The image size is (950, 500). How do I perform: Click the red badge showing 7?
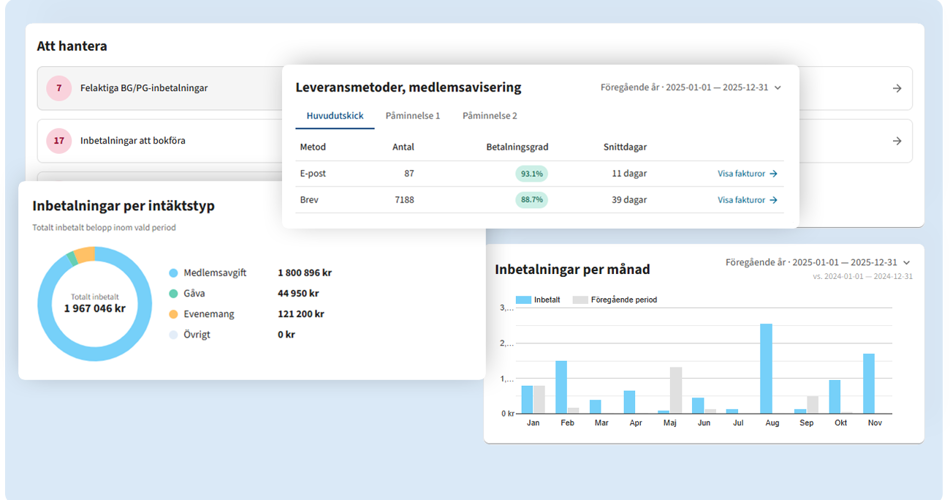[x=59, y=88]
